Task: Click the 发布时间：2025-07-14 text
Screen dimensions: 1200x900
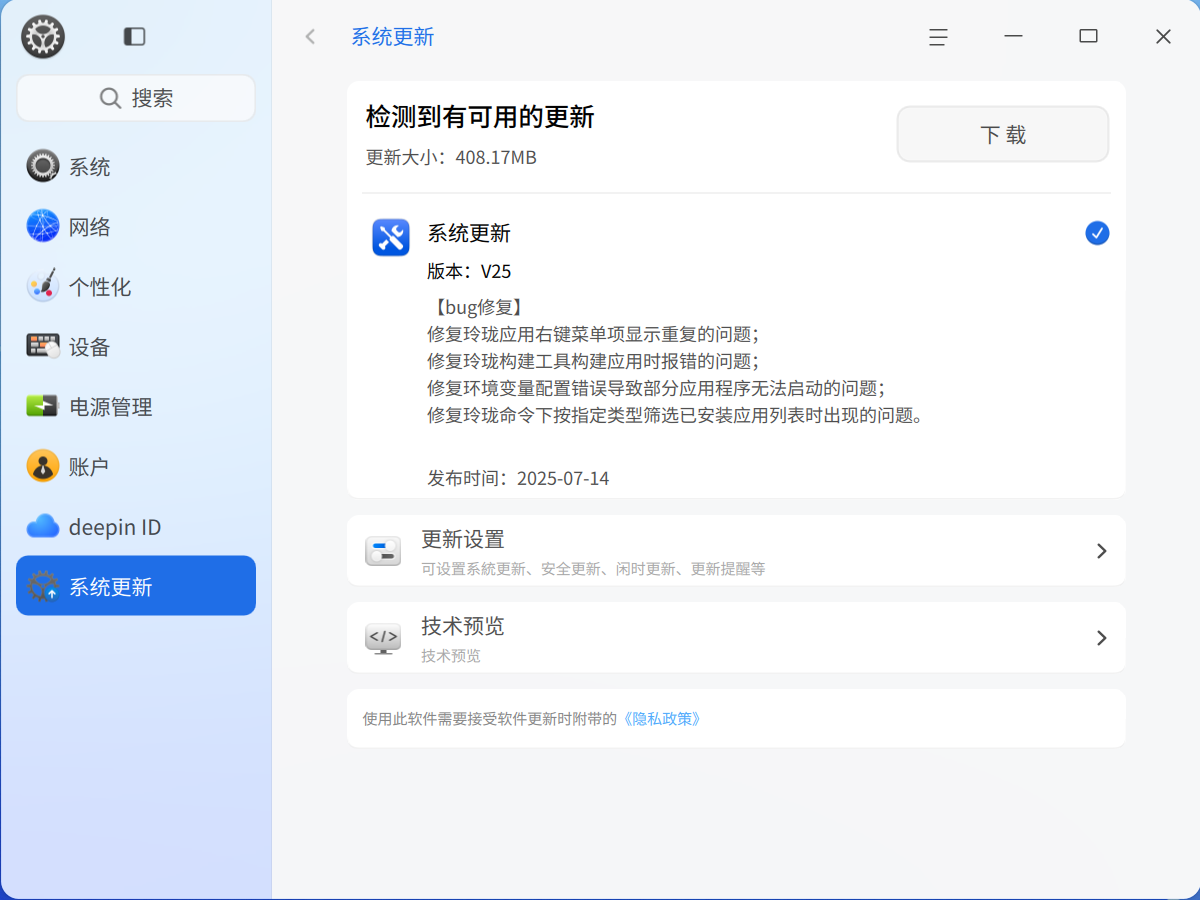Action: pos(518,478)
